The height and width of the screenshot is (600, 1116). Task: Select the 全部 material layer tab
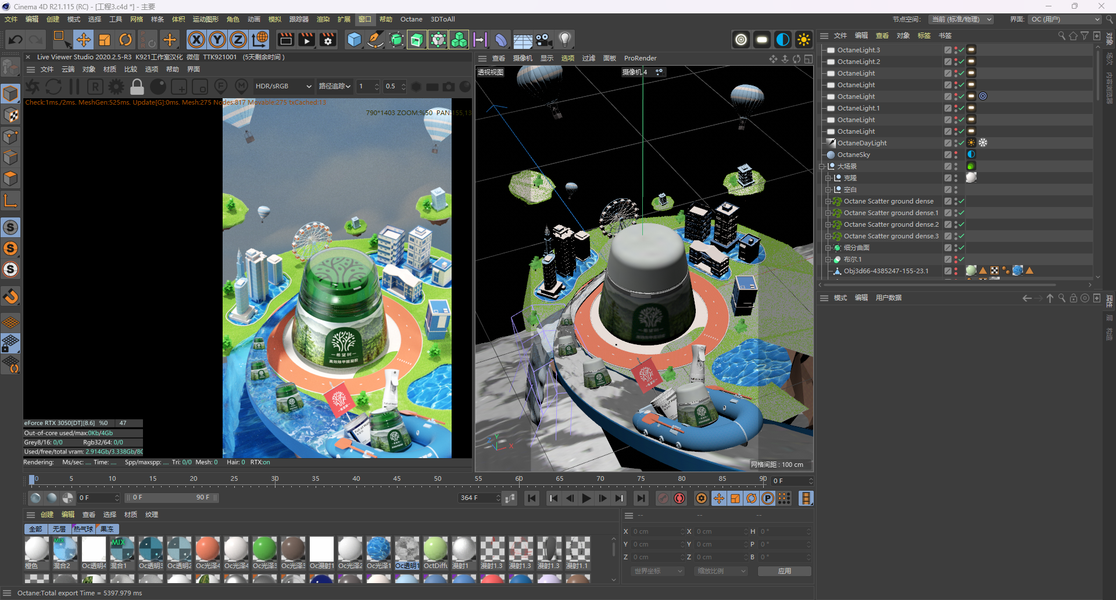point(36,529)
